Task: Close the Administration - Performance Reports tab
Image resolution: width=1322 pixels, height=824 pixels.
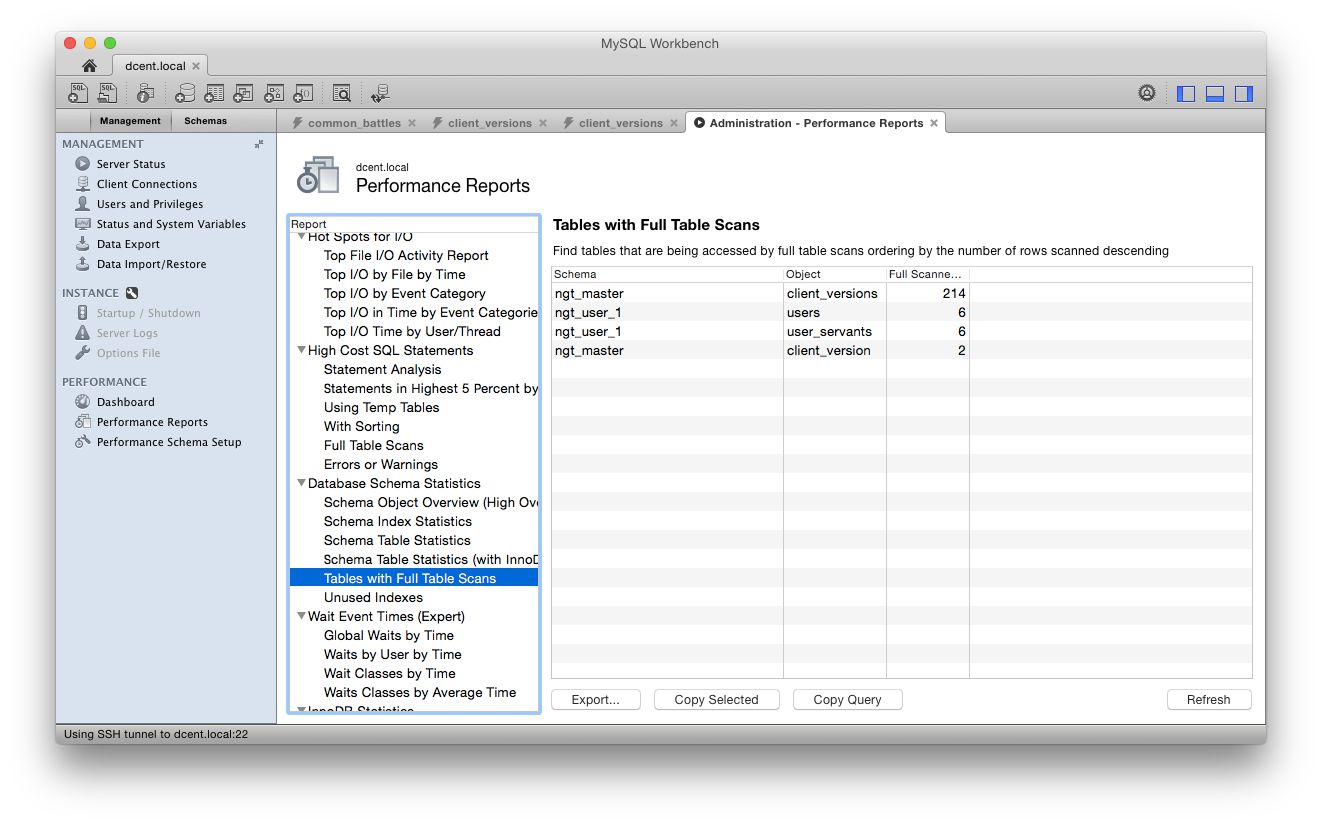Action: point(934,123)
